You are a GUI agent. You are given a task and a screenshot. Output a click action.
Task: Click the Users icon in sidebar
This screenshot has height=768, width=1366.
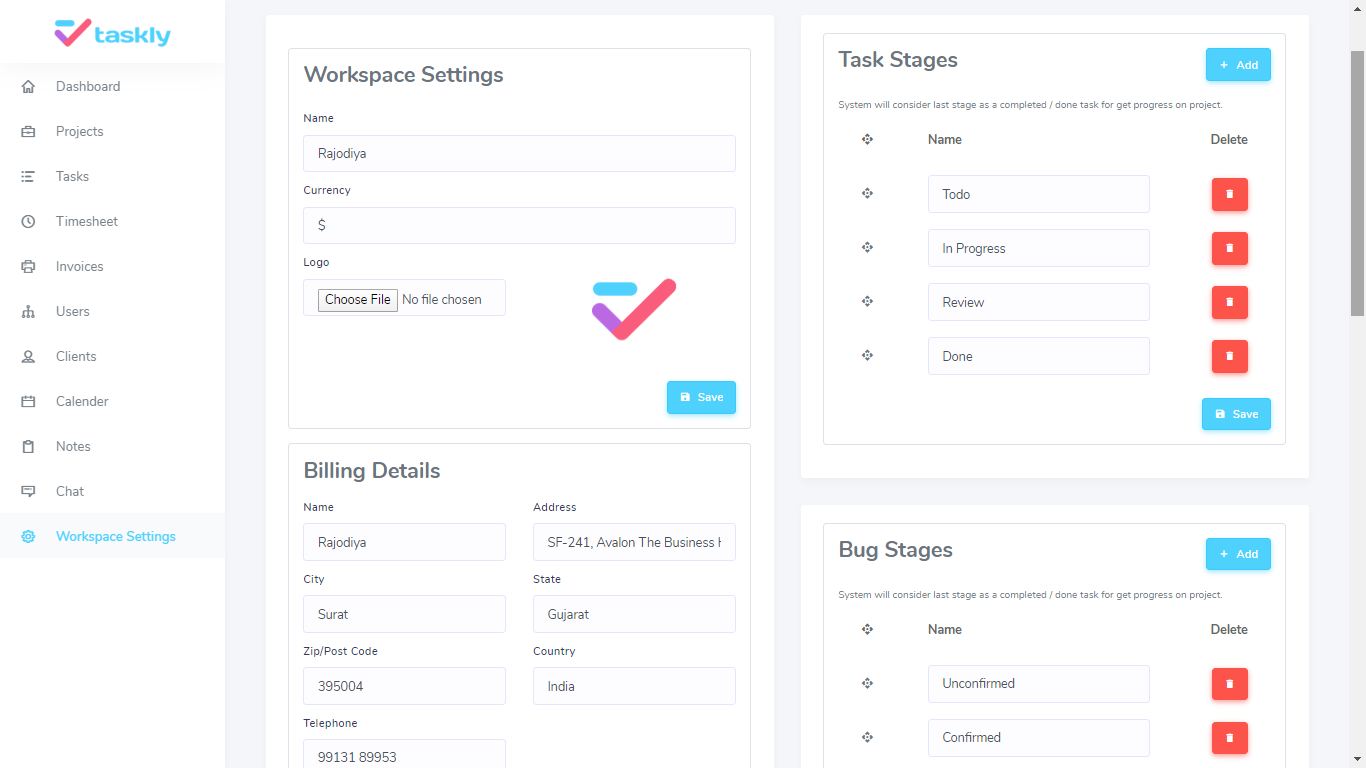pyautogui.click(x=28, y=311)
